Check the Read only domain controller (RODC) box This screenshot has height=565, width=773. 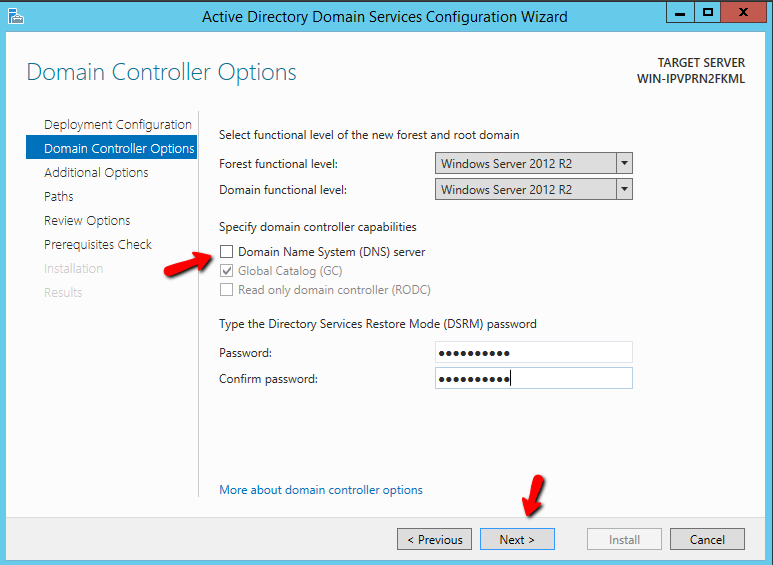click(226, 289)
